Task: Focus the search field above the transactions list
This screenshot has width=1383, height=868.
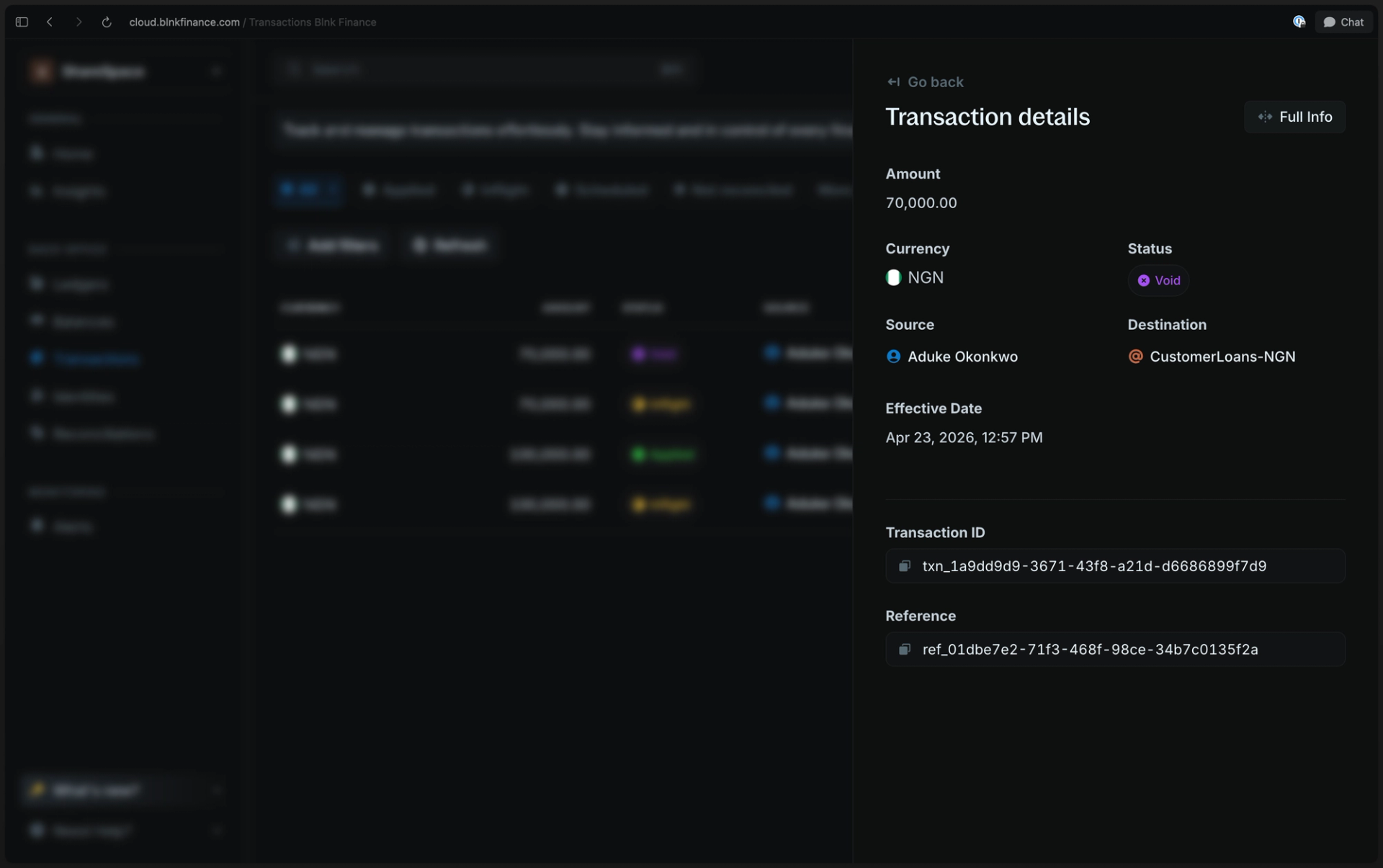Action: [x=484, y=70]
